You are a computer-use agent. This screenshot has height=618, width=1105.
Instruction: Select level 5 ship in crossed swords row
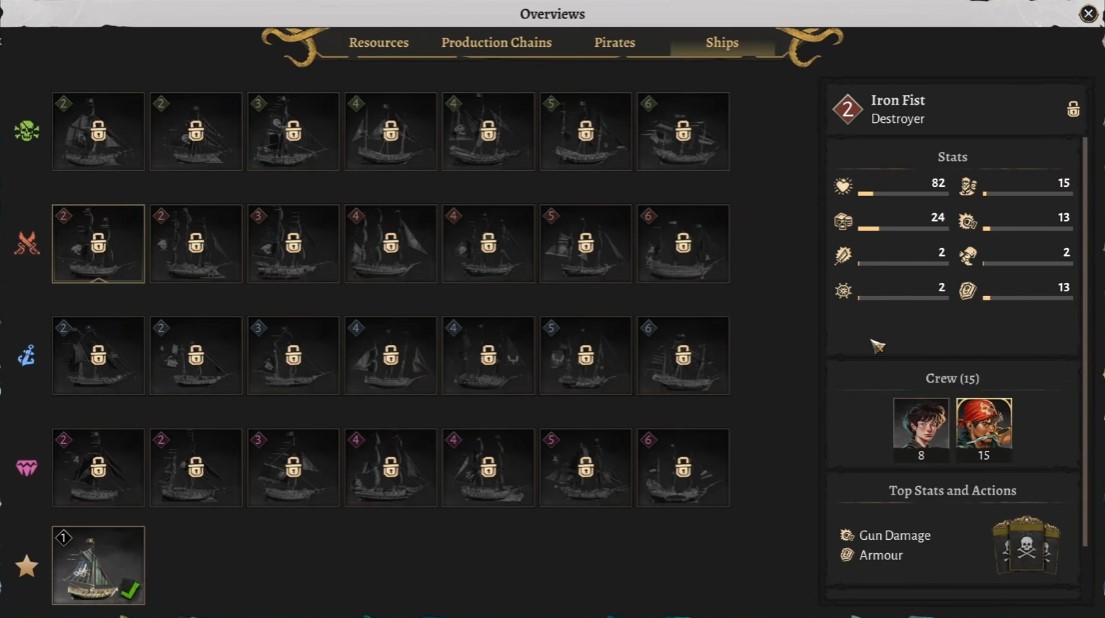click(586, 244)
